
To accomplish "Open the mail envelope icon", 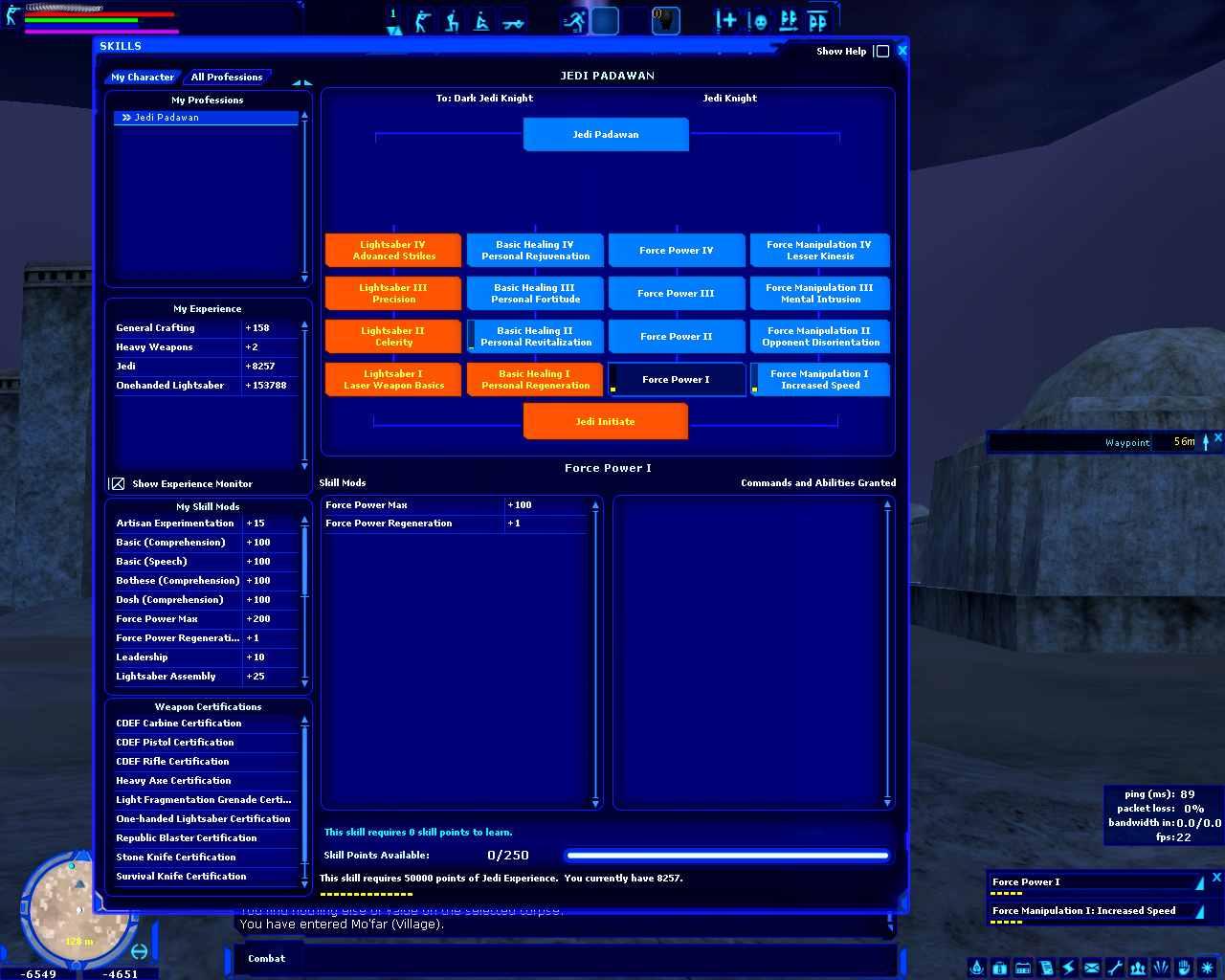I will click(1092, 968).
